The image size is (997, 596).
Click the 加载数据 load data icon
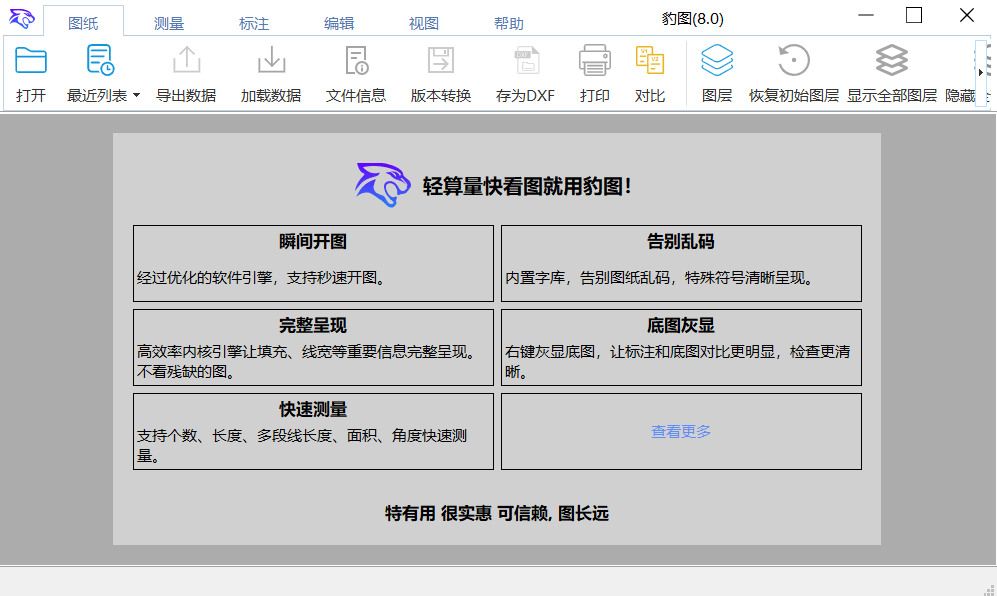coord(272,60)
